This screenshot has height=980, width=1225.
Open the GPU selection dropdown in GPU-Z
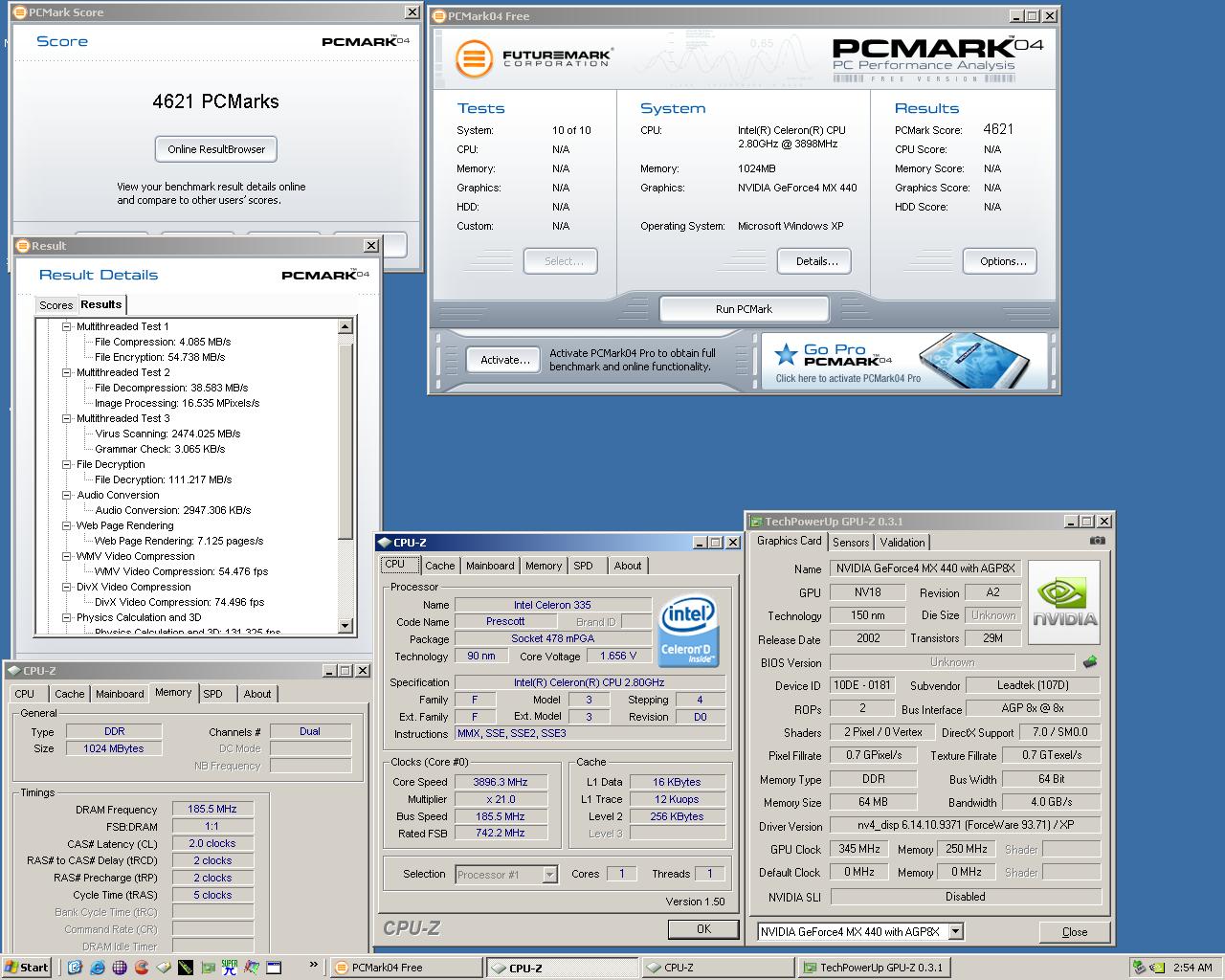(x=955, y=931)
